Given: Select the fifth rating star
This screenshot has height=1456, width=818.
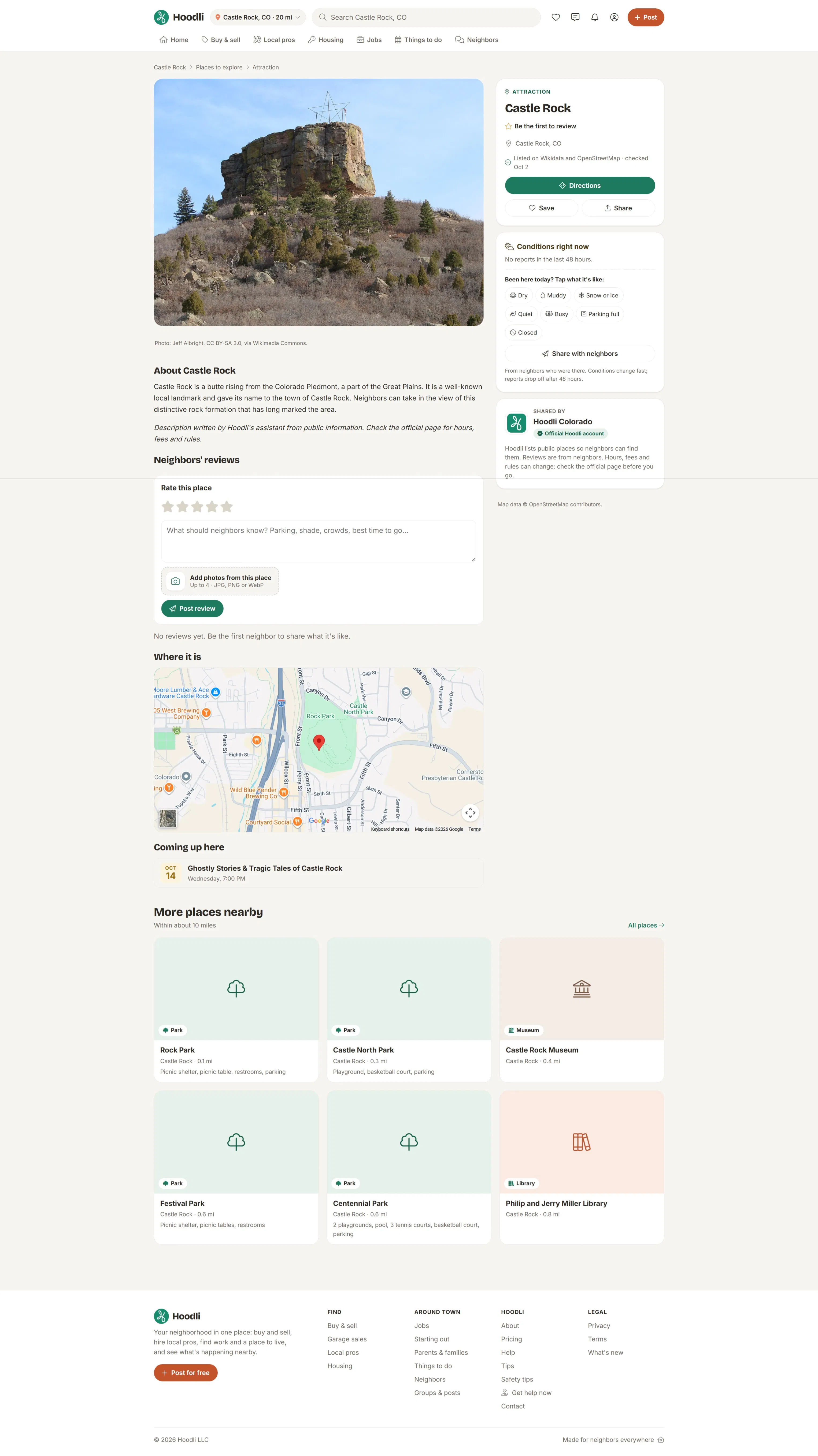Looking at the screenshot, I should [227, 506].
